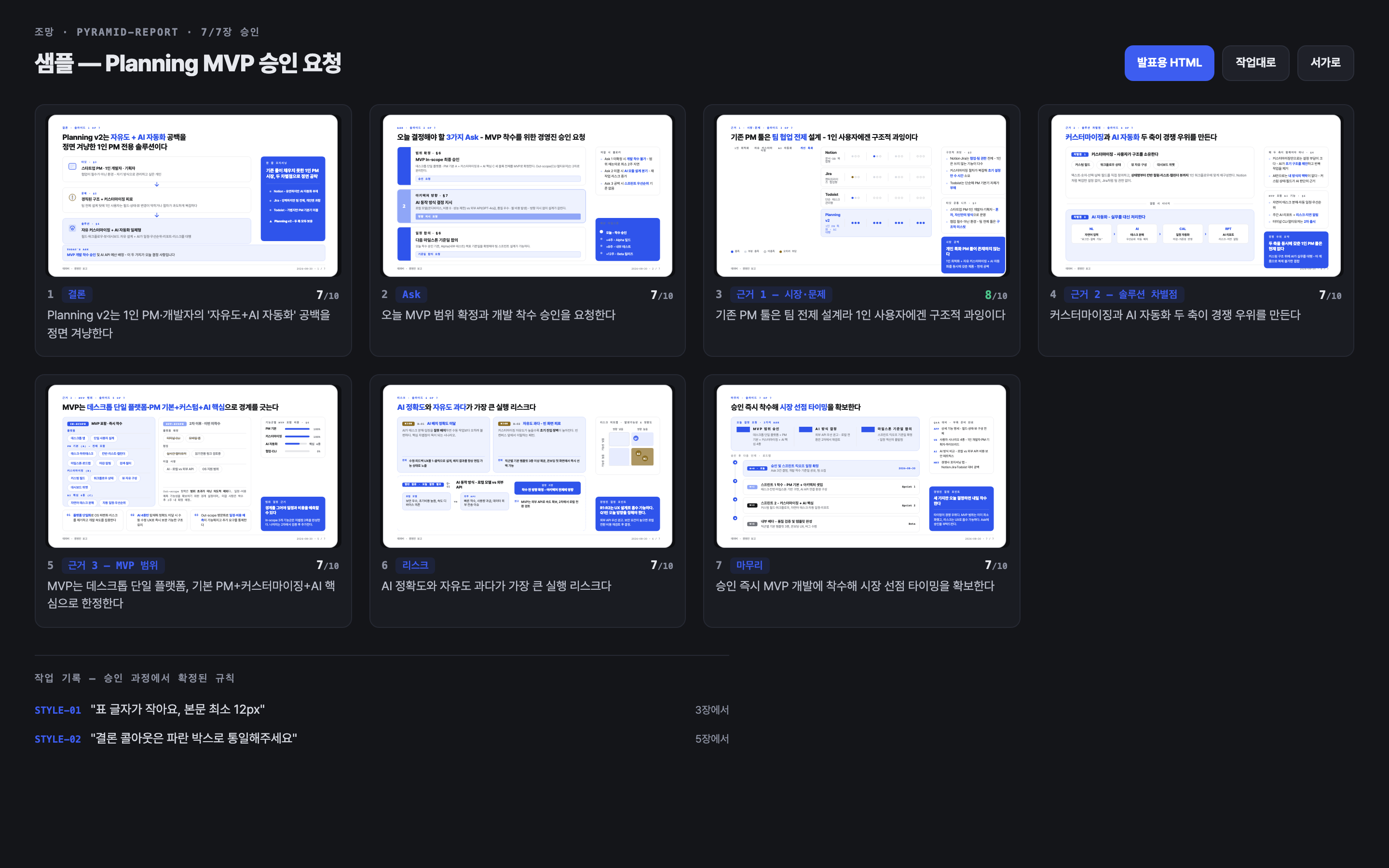Click the 8/10 score on card 3
This screenshot has width=1389, height=868.
coord(996,295)
